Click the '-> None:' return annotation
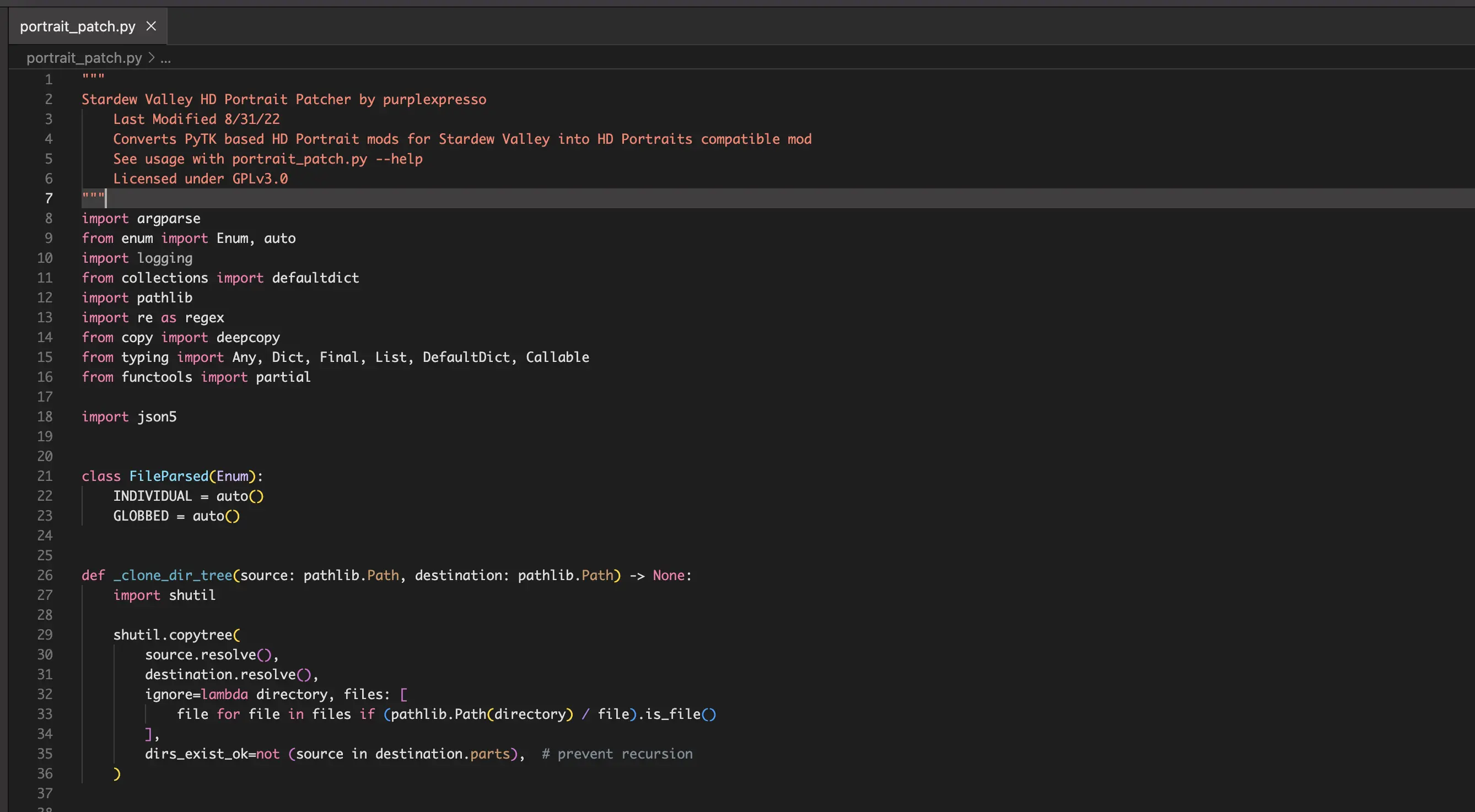 (661, 575)
